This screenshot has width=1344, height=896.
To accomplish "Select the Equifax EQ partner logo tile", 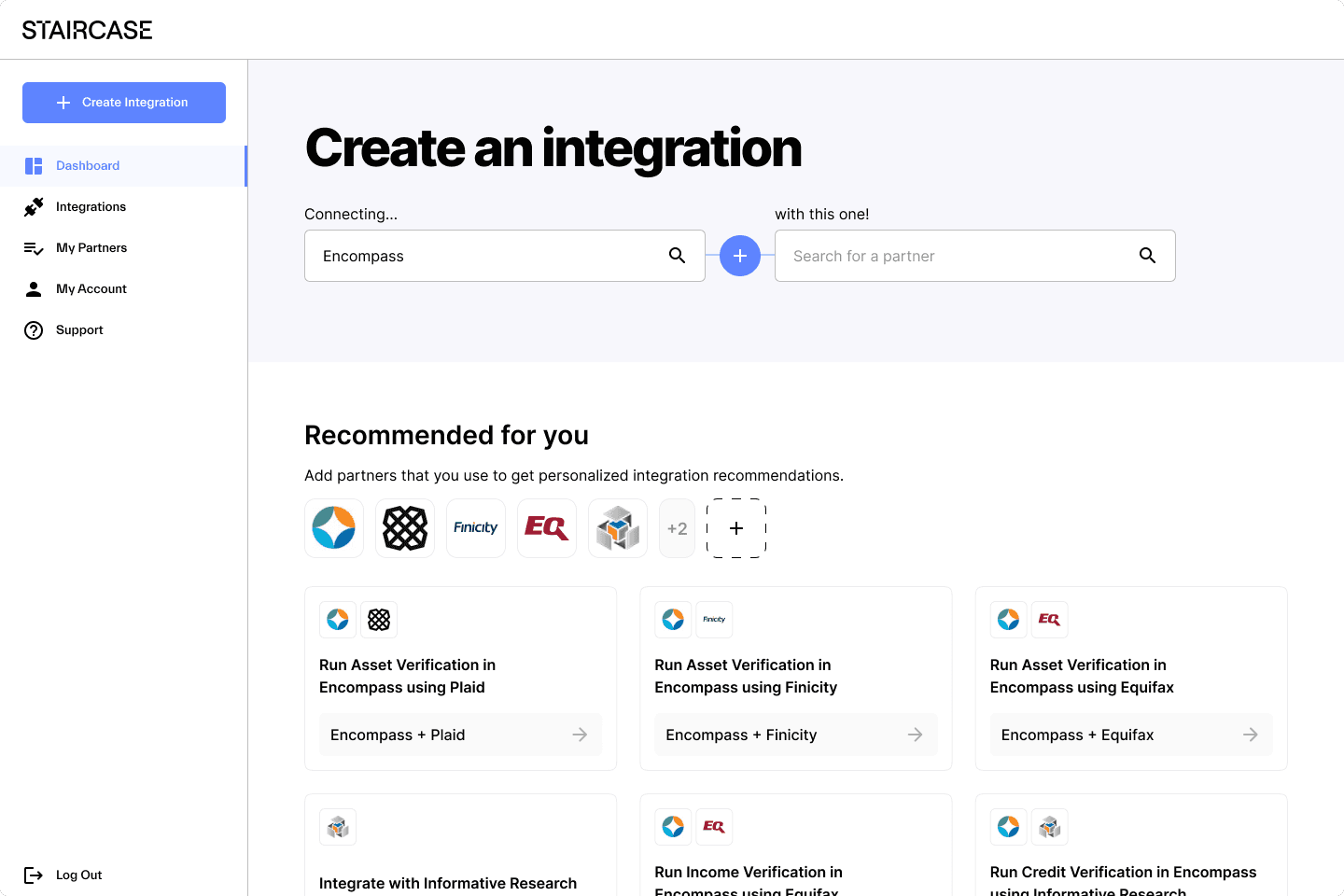I will pyautogui.click(x=547, y=528).
